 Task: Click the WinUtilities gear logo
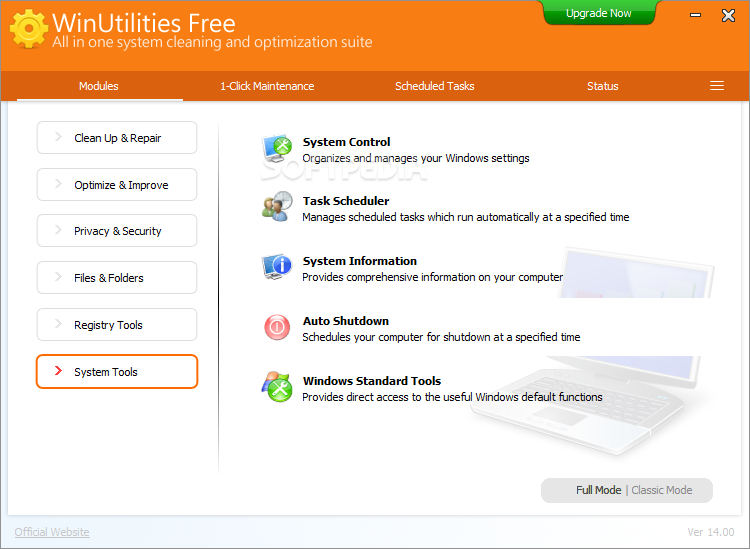[29, 29]
